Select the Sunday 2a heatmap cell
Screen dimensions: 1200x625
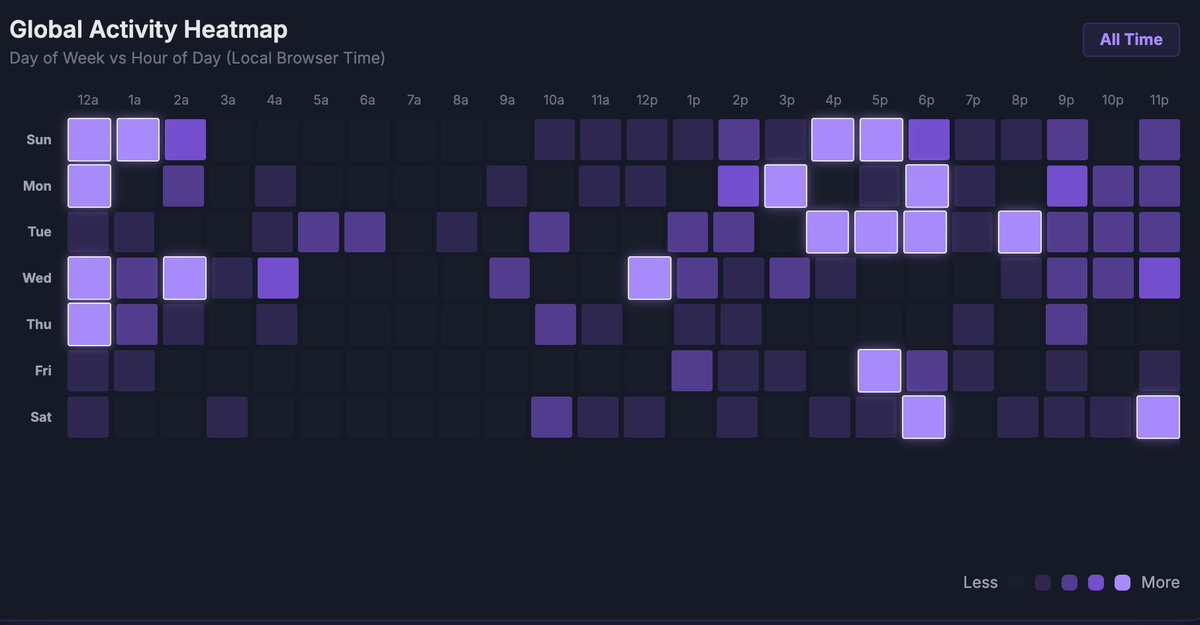pyautogui.click(x=185, y=140)
